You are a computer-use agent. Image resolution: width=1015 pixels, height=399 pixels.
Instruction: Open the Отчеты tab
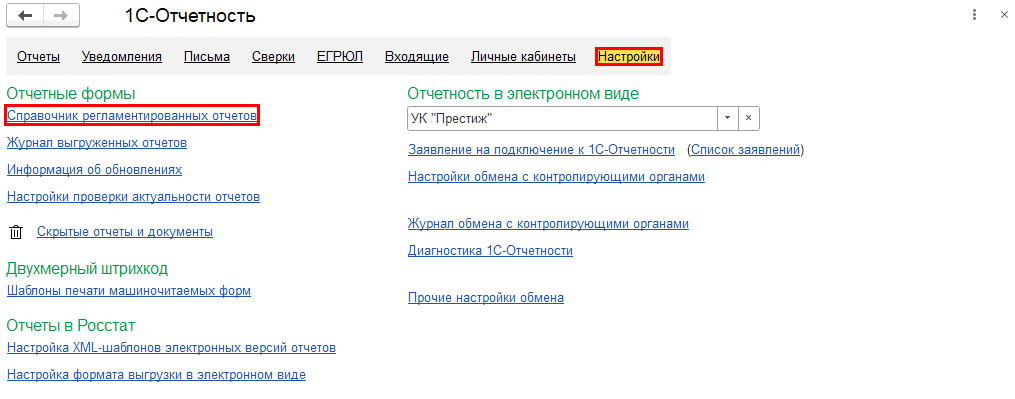38,57
